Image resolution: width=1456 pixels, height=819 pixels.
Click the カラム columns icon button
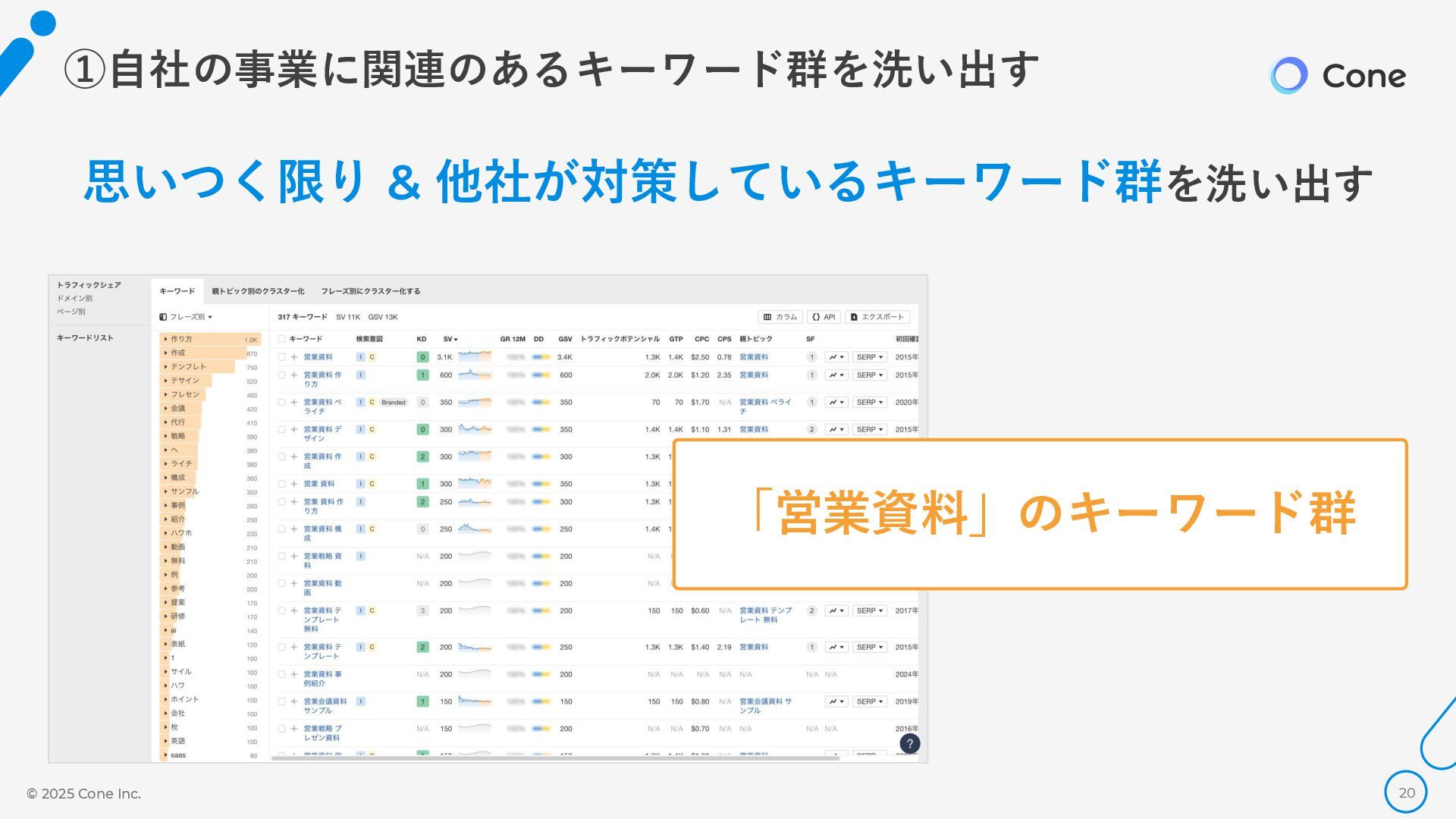coord(780,317)
